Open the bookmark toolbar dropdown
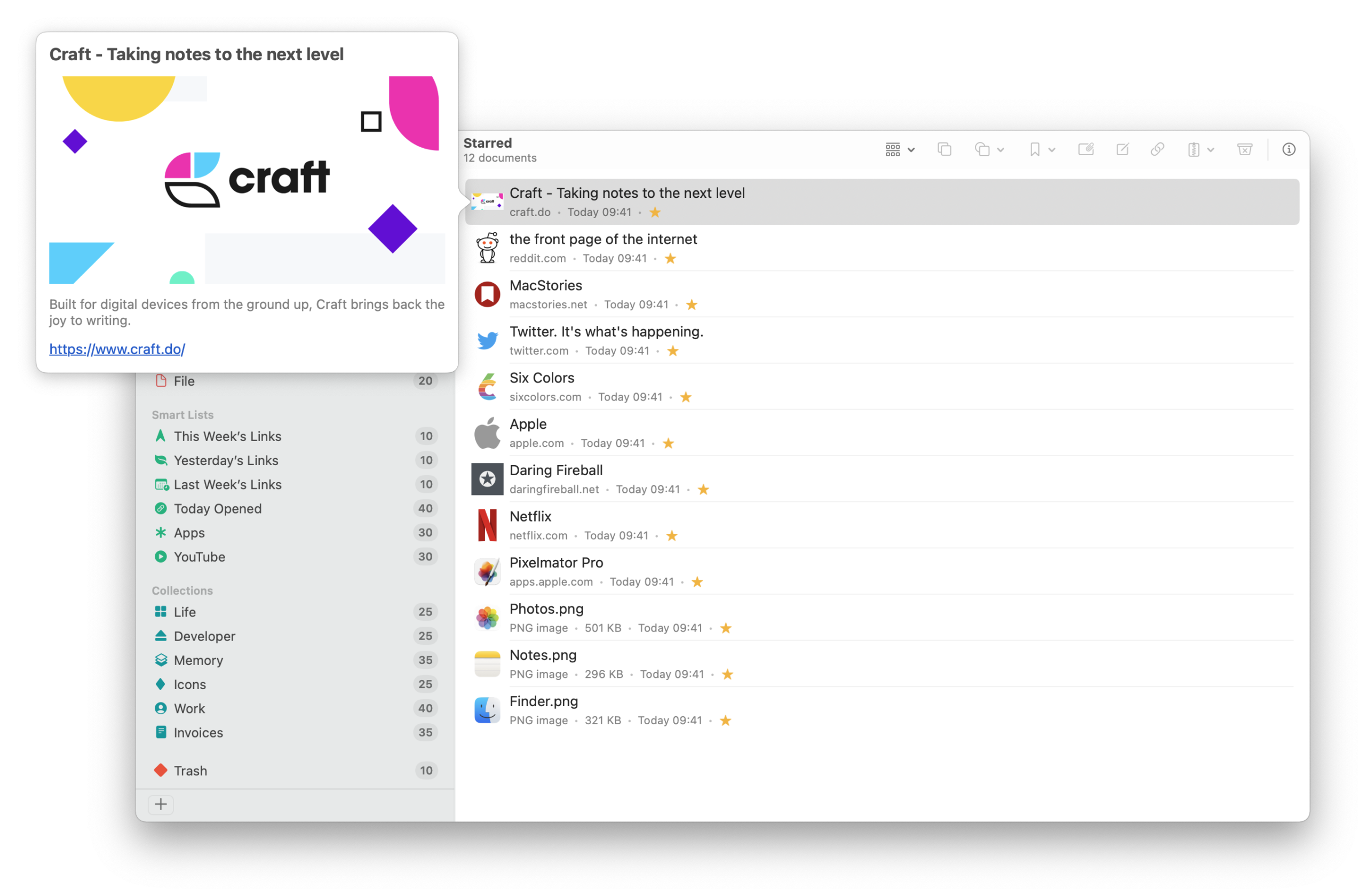Viewport: 1366px width, 896px height. click(1042, 150)
